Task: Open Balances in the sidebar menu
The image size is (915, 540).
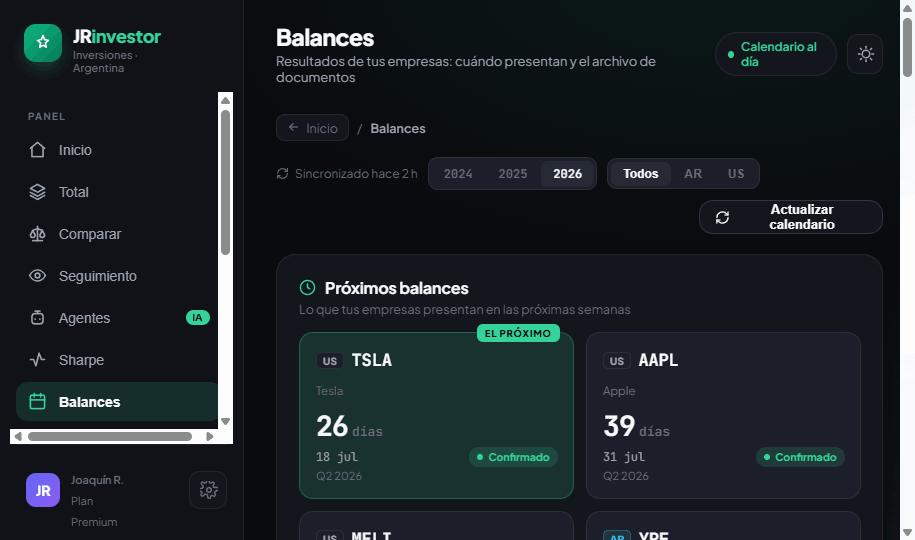Action: coord(117,402)
